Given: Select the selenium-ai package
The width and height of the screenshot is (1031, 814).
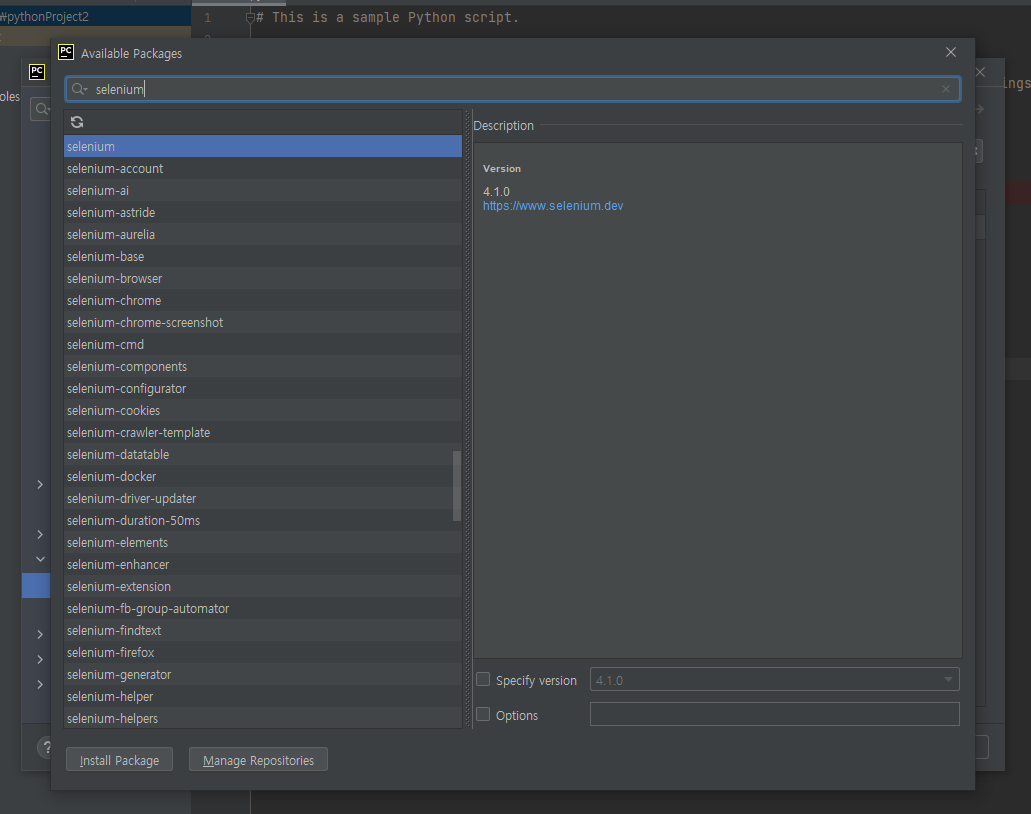Looking at the screenshot, I should tap(263, 190).
